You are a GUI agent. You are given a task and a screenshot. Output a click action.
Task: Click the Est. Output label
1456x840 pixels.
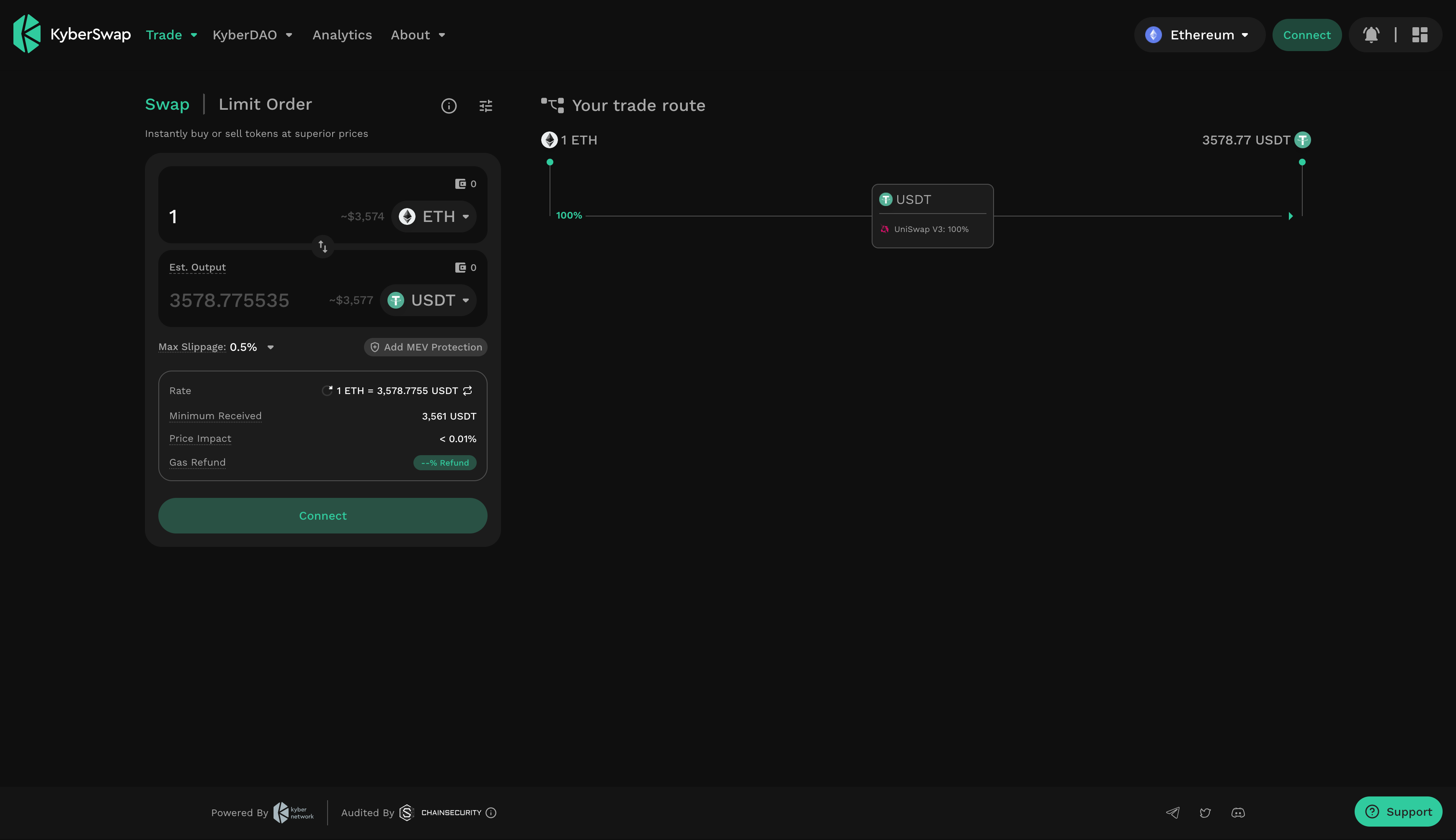197,268
